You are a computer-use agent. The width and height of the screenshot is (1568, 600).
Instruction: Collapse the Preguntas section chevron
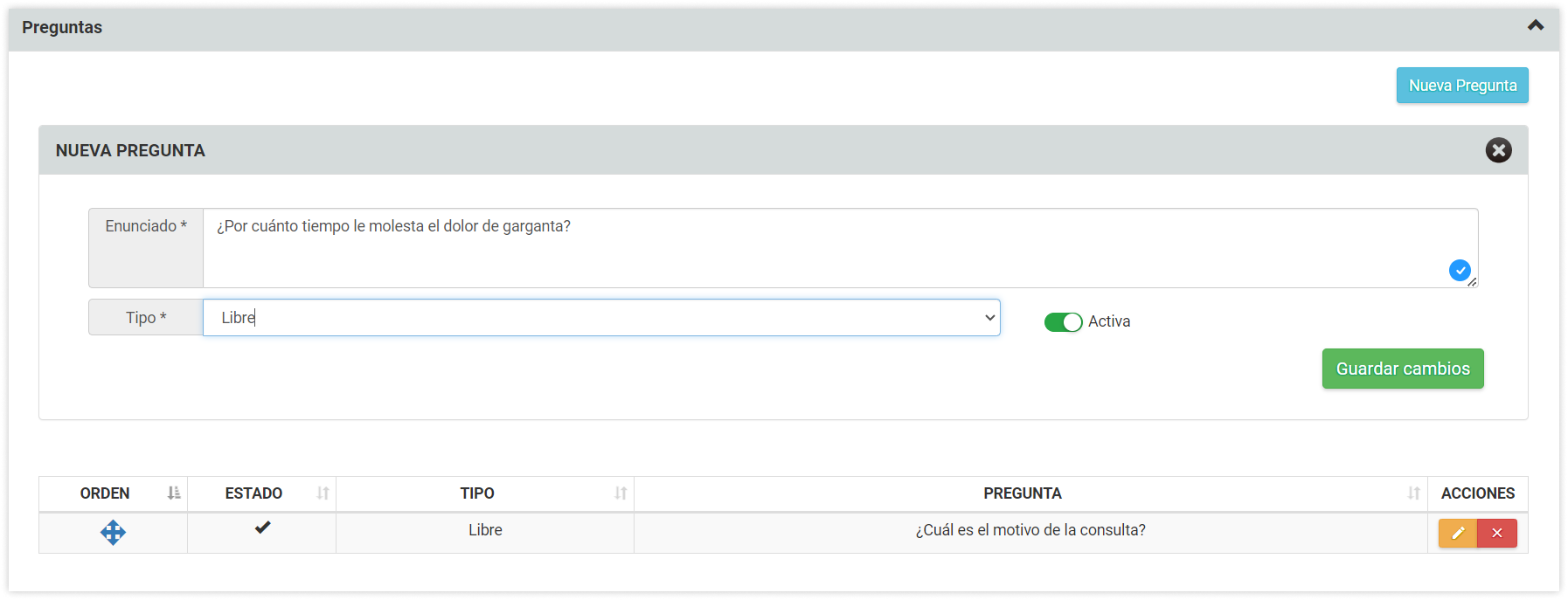(1536, 25)
